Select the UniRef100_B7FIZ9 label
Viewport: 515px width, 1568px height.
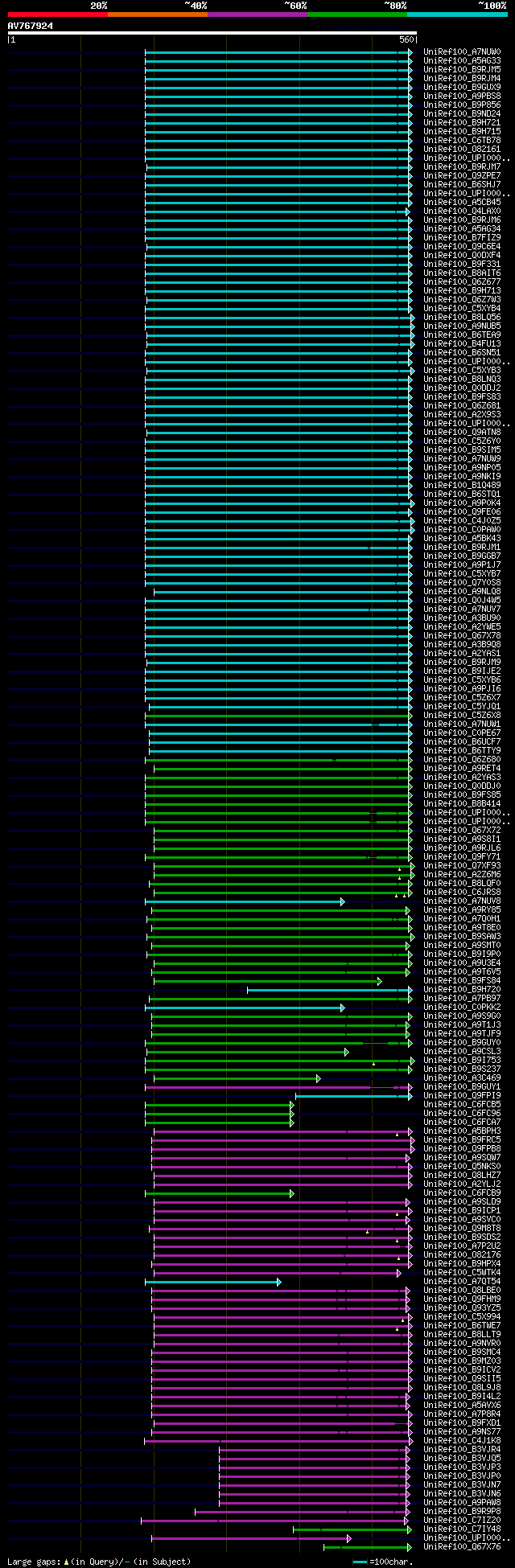(462, 237)
